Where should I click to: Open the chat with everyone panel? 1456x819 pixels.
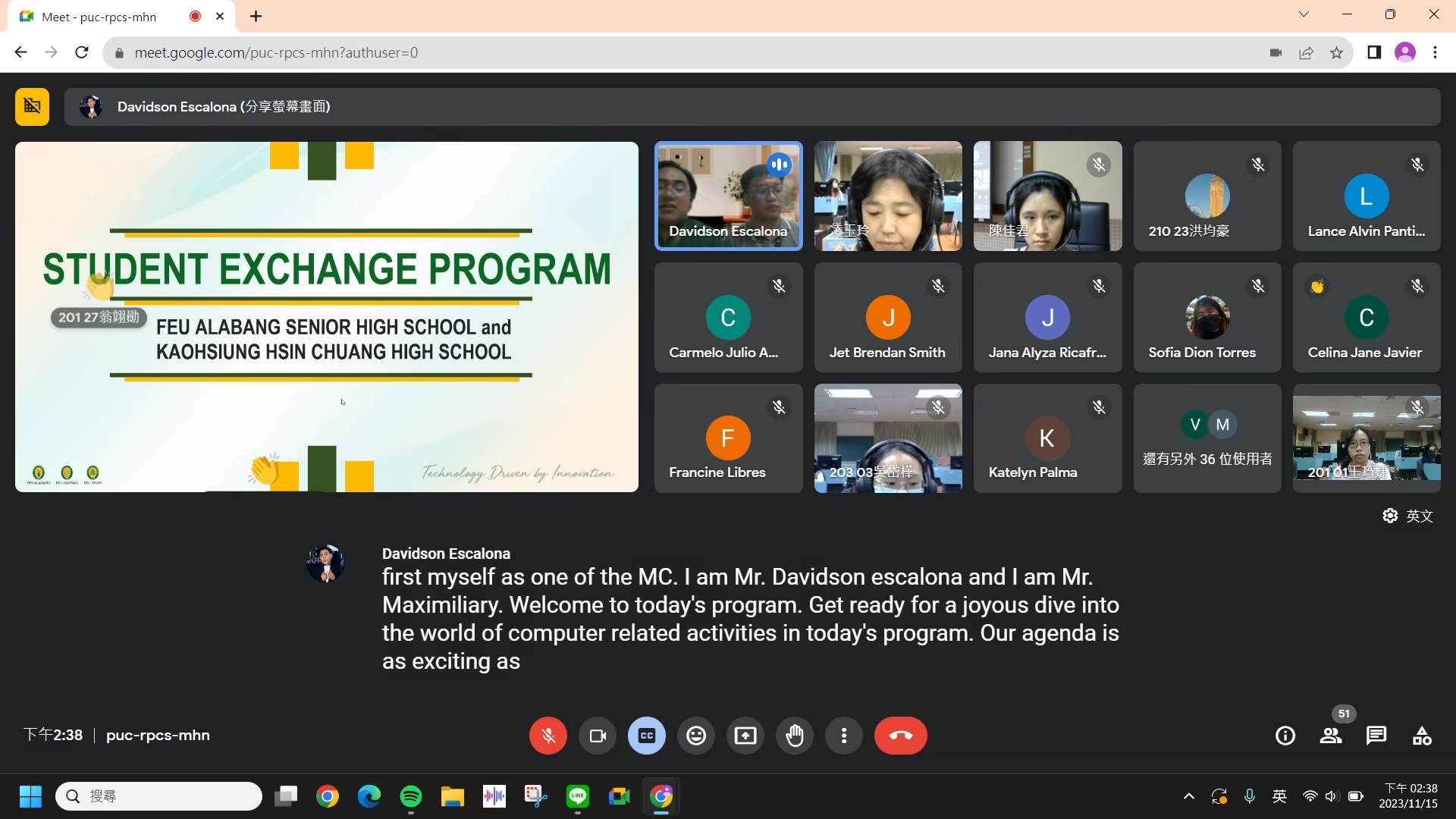click(1376, 736)
